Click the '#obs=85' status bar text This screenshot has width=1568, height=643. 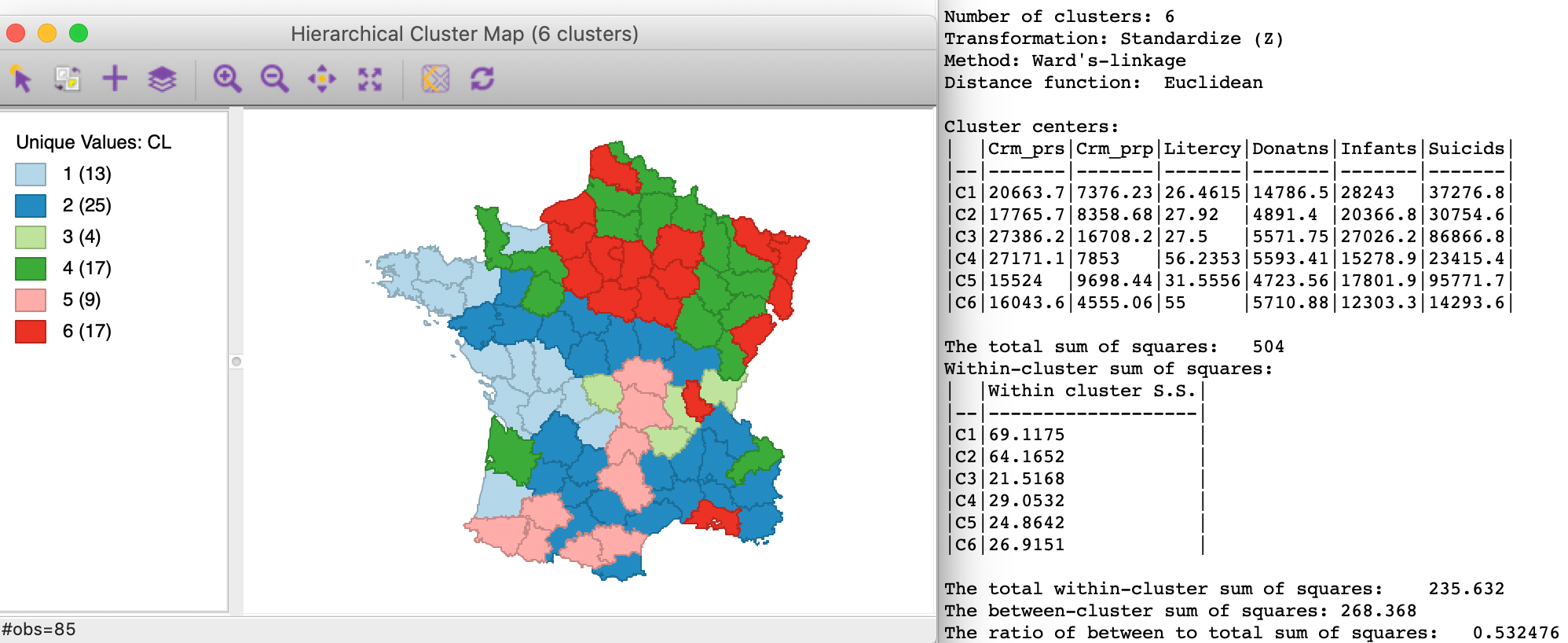[38, 630]
